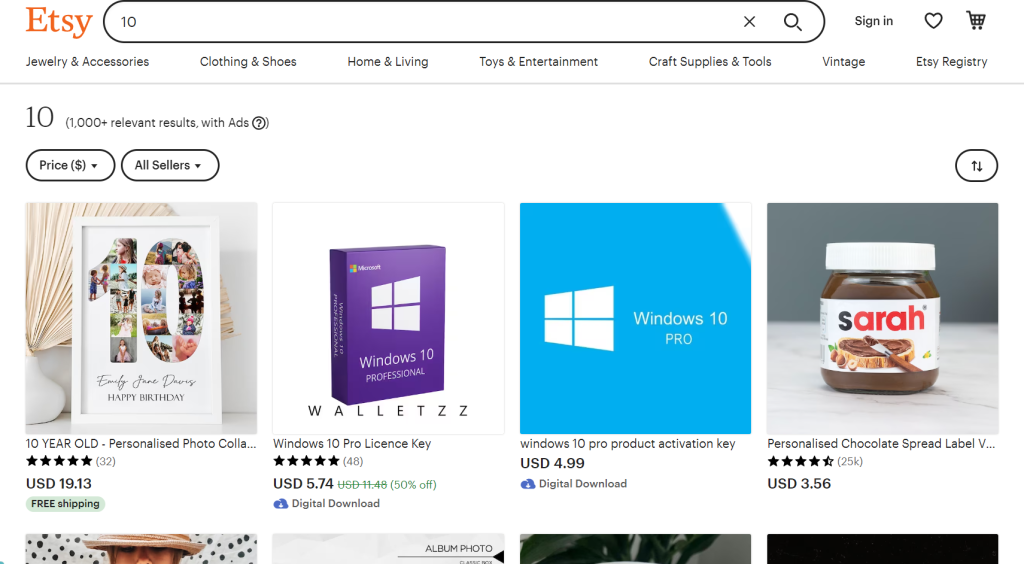Open the shopping cart icon
1024x564 pixels.
(x=976, y=21)
